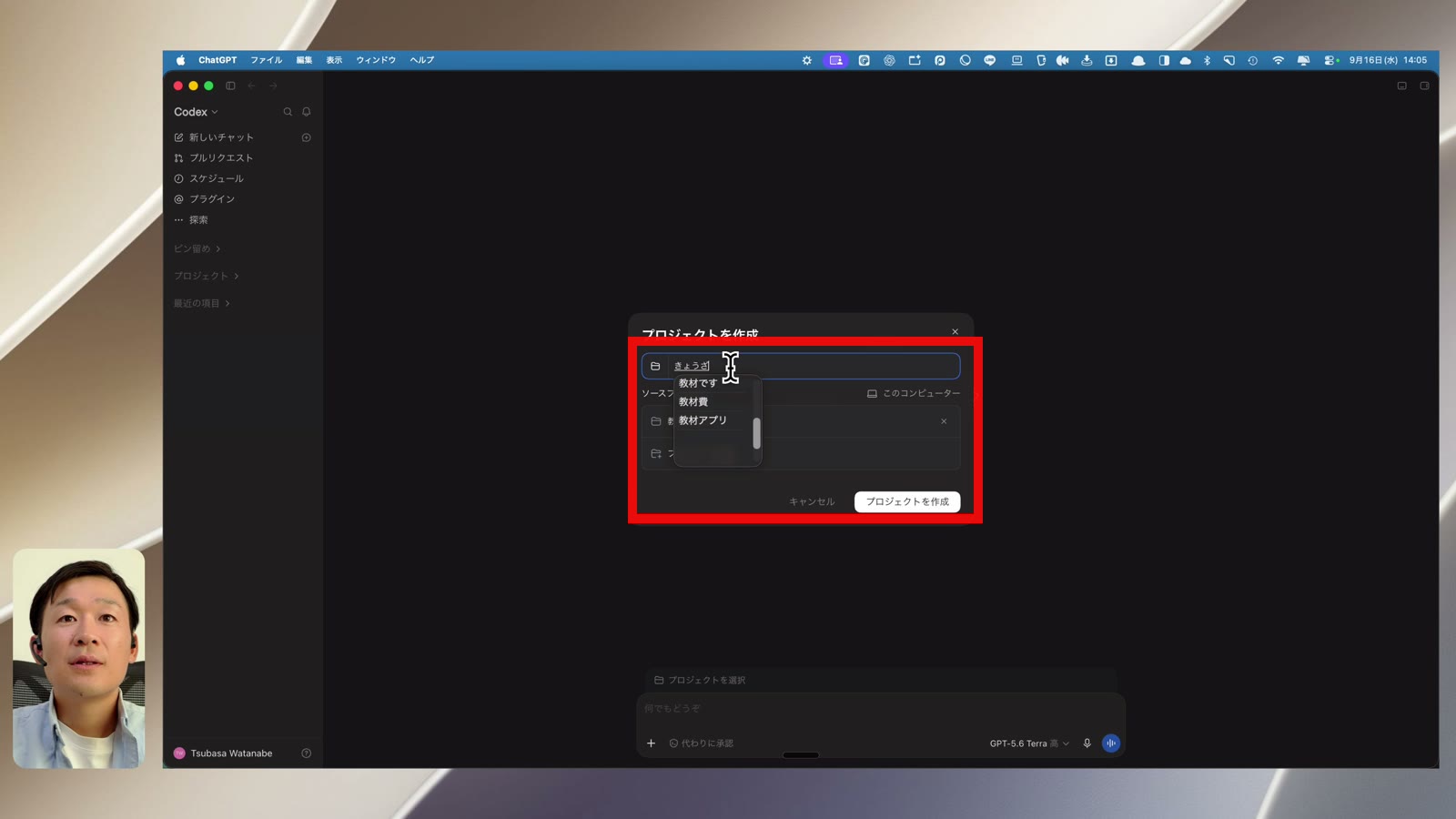The image size is (1456, 819).
Task: Click the add folder icon row
Action: 801,453
